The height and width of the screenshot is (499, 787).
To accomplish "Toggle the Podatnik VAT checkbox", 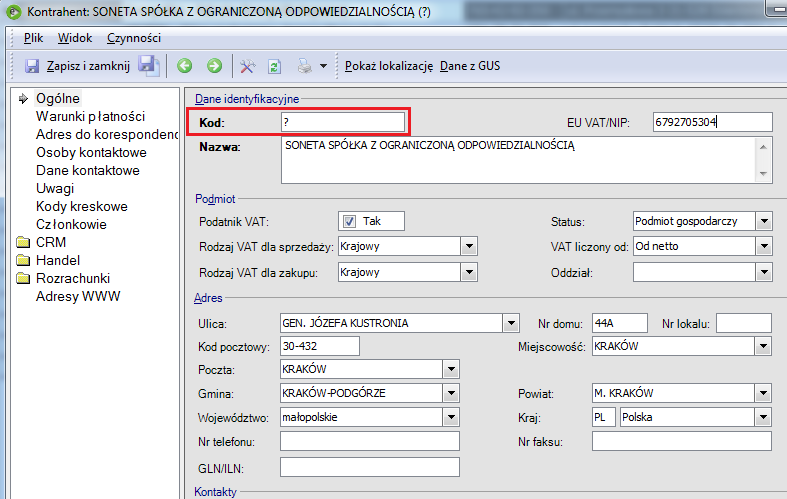I will (x=349, y=221).
